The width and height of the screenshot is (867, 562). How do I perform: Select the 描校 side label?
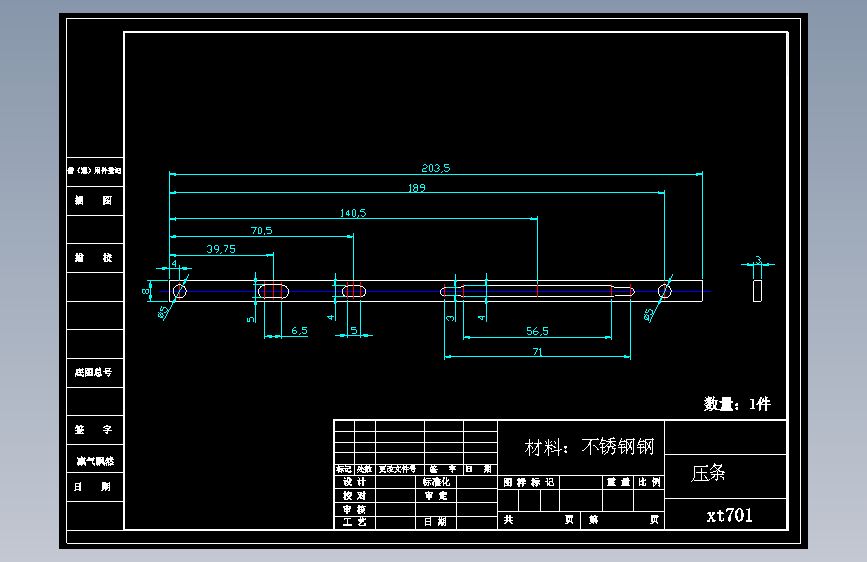93,257
